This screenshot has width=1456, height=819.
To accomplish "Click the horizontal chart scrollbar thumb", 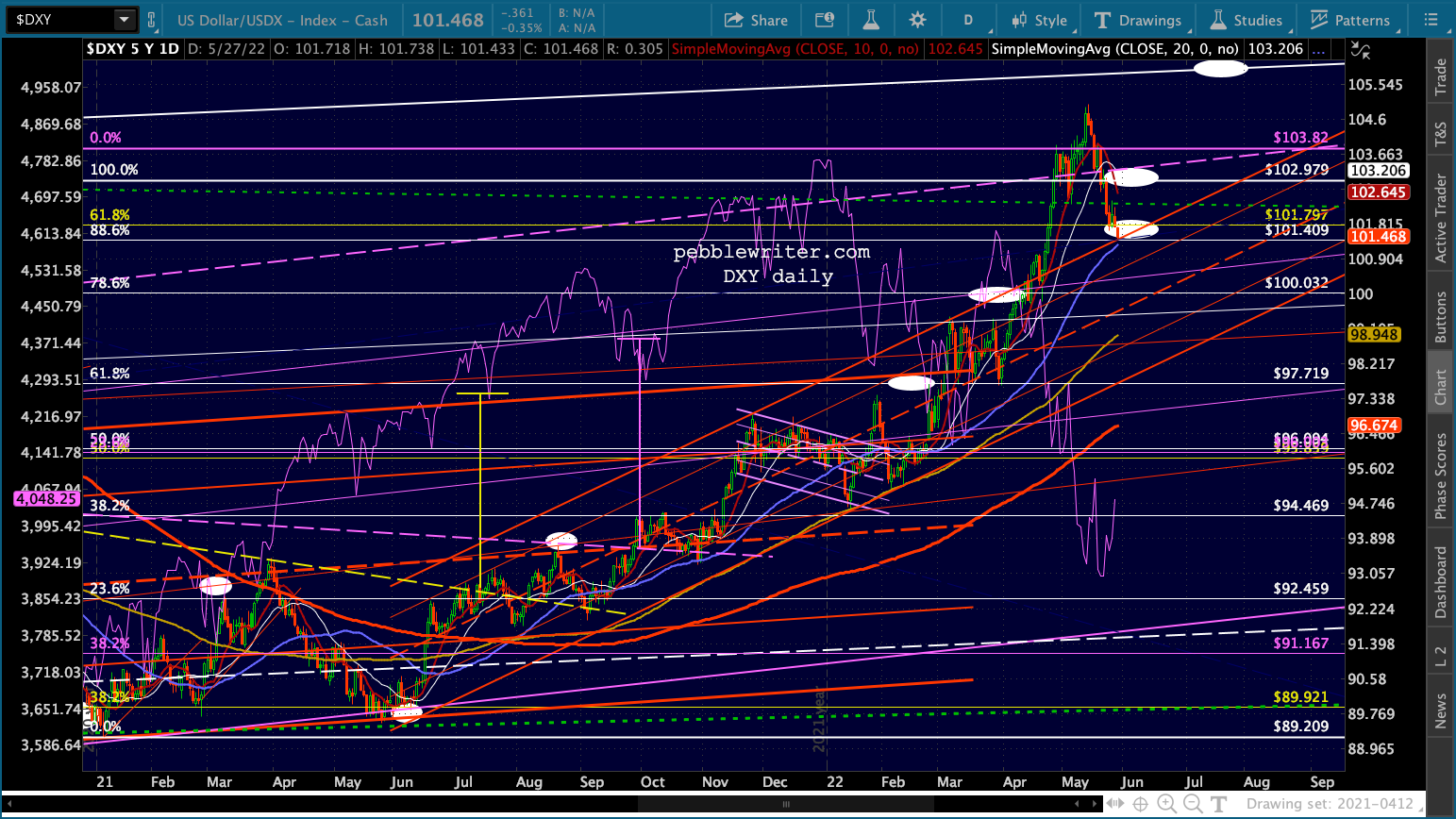I will 785,804.
